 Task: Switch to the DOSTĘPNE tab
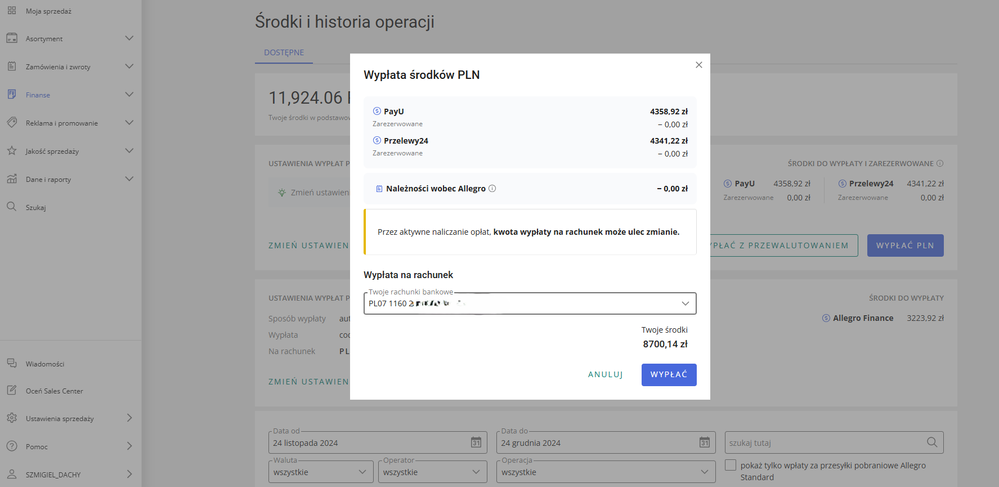(283, 51)
